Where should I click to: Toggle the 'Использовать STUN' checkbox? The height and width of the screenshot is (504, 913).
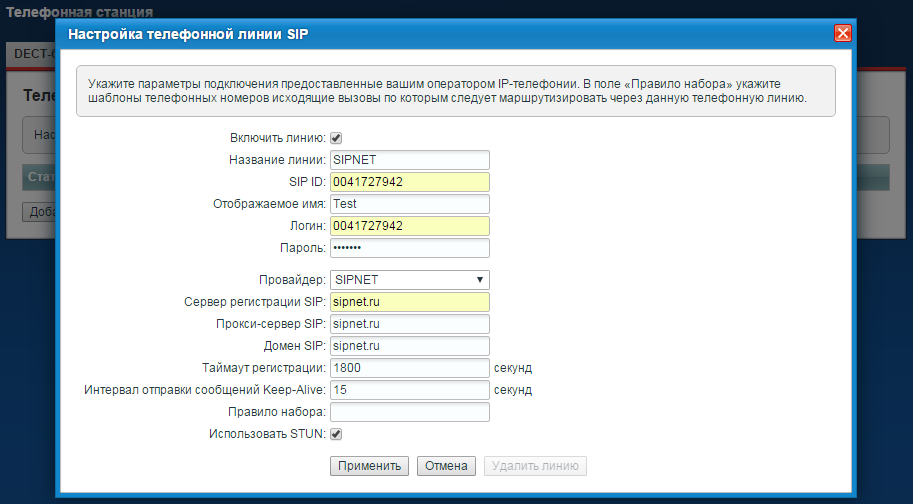[x=336, y=434]
